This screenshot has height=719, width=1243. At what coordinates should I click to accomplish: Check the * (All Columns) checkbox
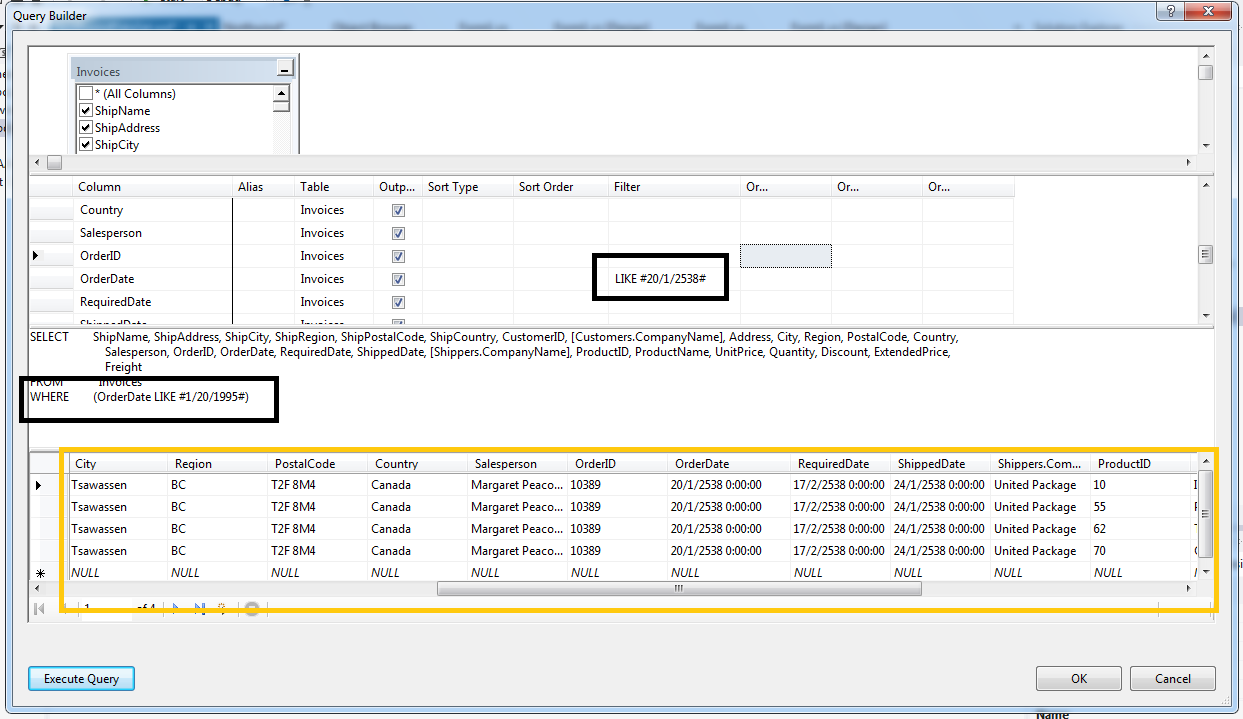[86, 94]
